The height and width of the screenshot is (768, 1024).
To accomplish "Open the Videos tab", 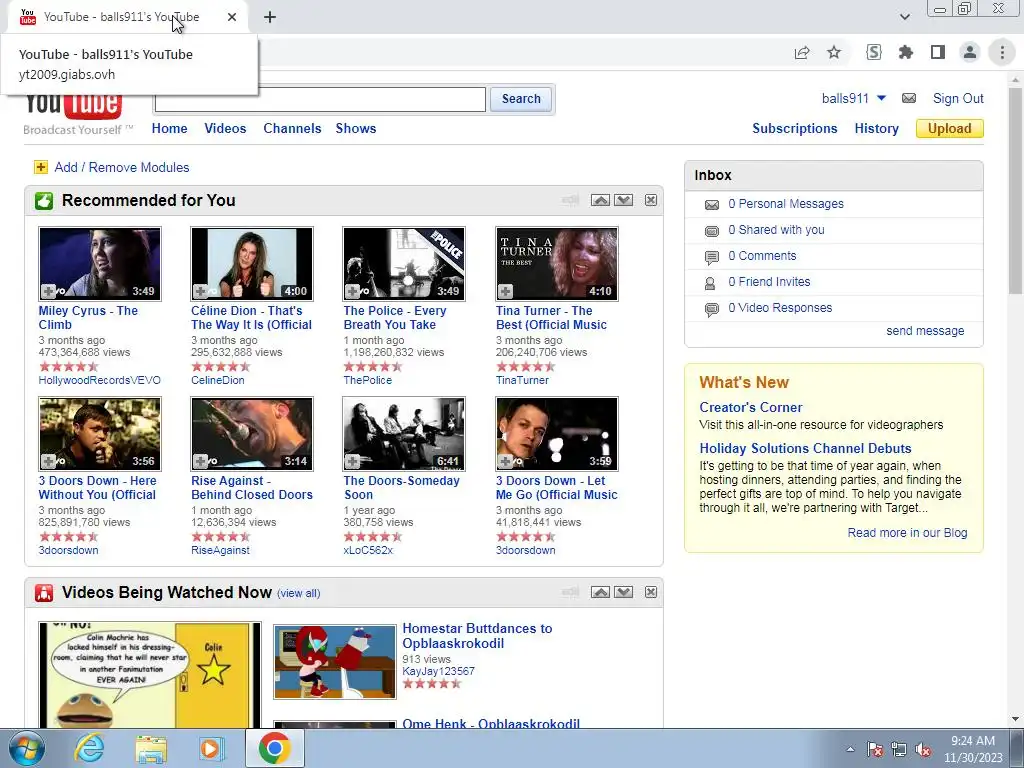I will tap(225, 129).
